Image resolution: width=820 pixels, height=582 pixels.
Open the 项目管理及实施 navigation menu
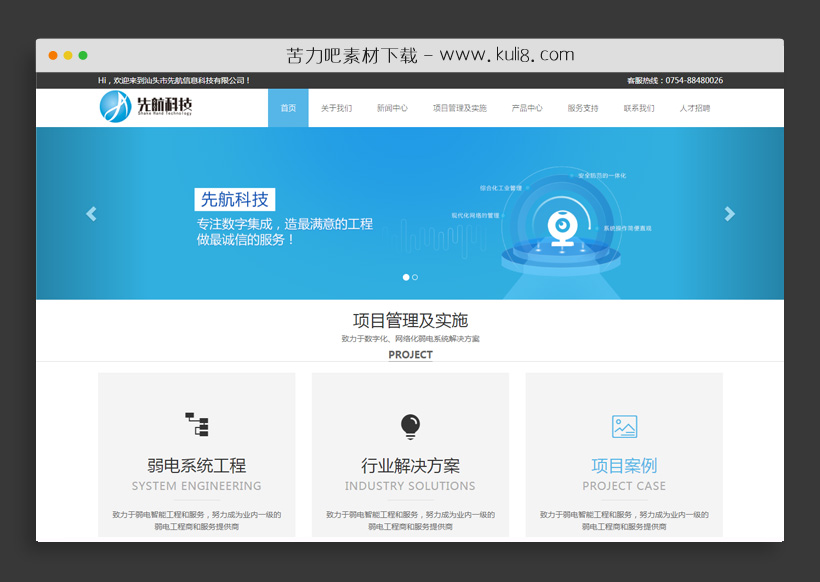[461, 107]
